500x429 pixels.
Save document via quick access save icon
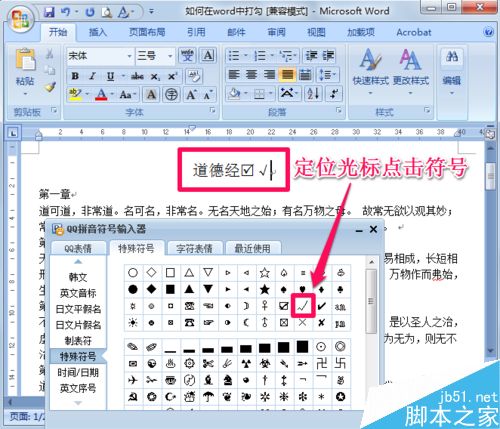click(x=49, y=13)
